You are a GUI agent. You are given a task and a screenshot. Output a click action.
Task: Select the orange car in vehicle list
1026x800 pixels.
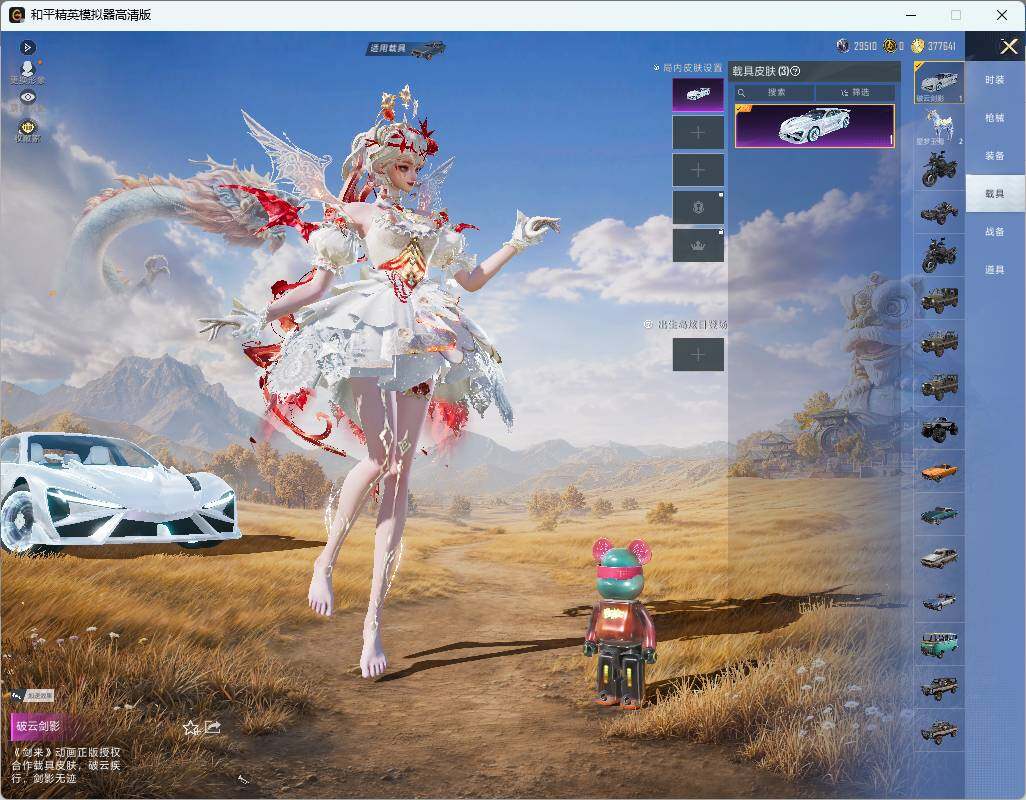pyautogui.click(x=940, y=472)
